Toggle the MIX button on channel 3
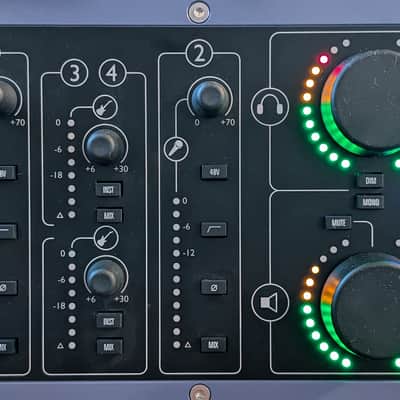Image resolution: width=400 pixels, height=400 pixels. pos(109,215)
